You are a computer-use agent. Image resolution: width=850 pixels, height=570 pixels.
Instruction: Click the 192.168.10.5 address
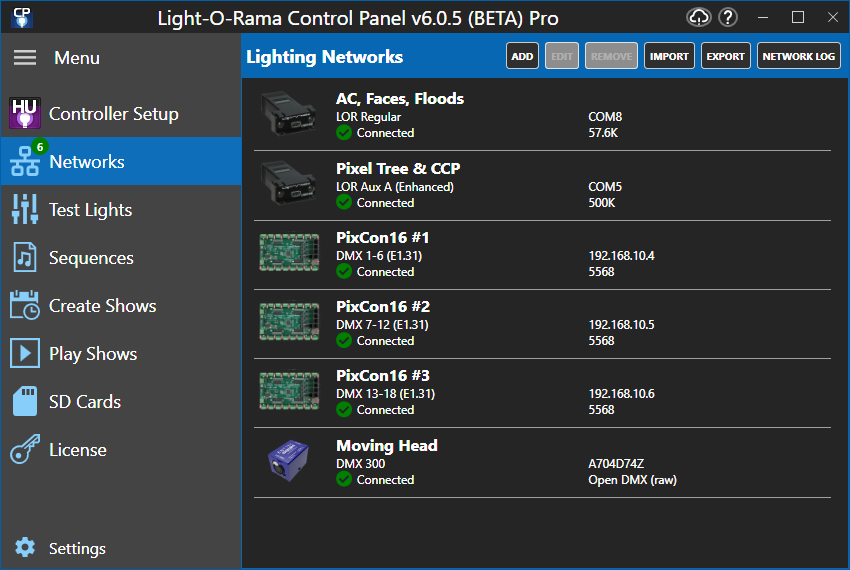pos(621,324)
